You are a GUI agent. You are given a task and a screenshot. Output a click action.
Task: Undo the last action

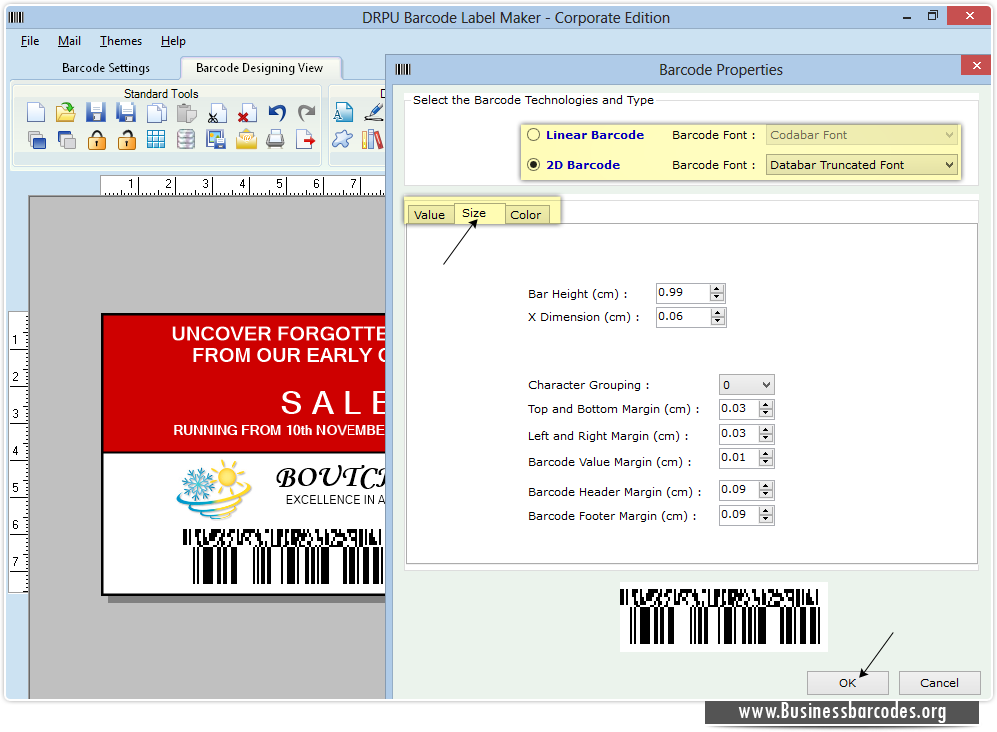point(276,113)
